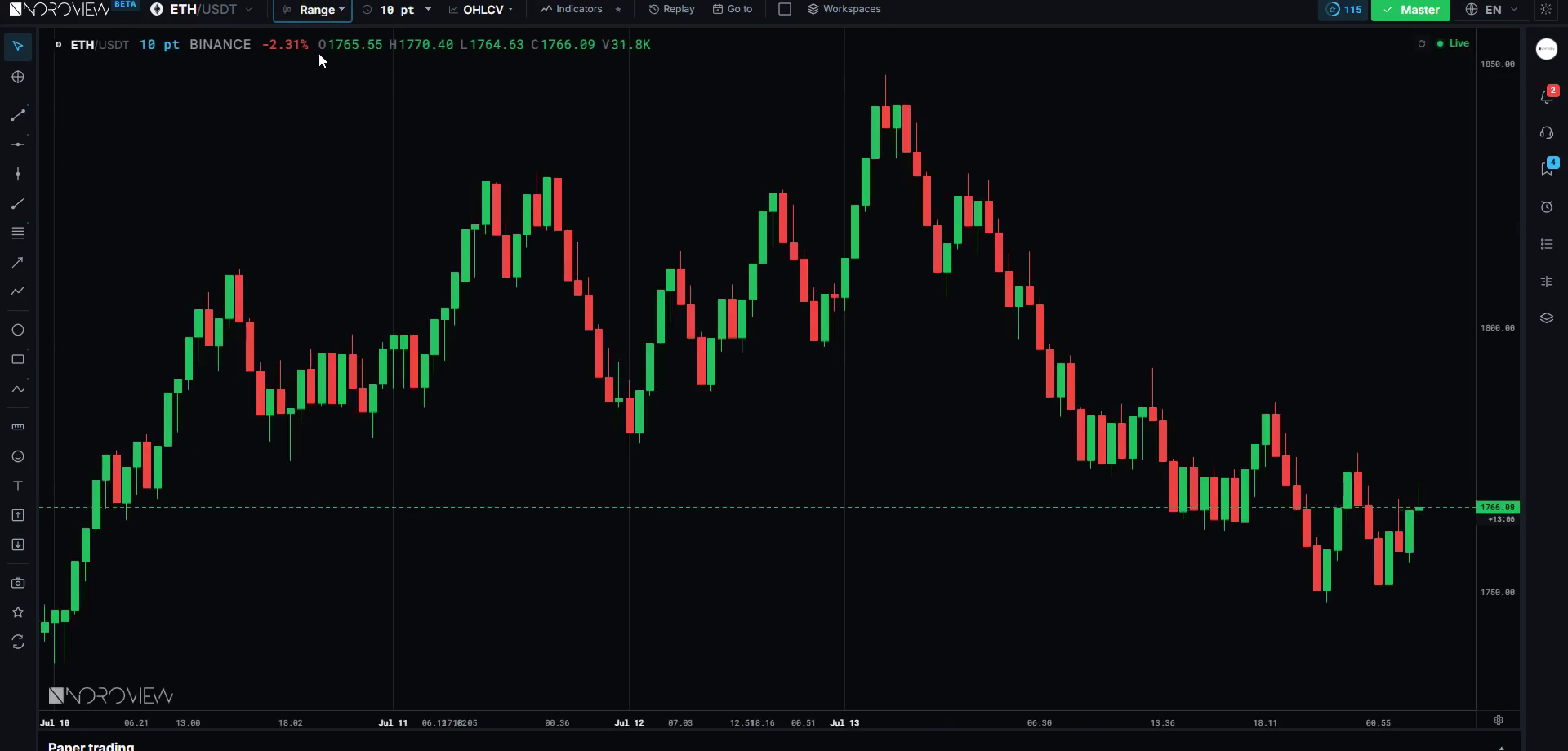Click the sync refresh icon in left toolbar
This screenshot has height=751, width=1568.
[x=18, y=642]
